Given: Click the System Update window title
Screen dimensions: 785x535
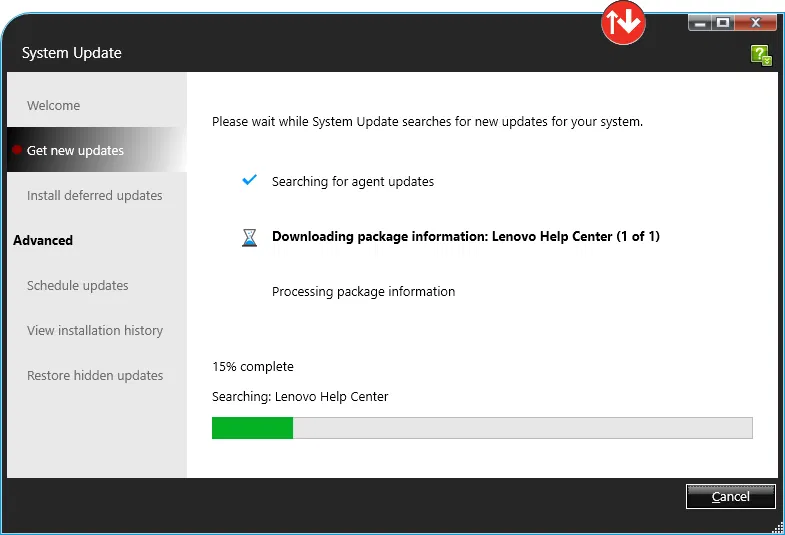Looking at the screenshot, I should [72, 53].
